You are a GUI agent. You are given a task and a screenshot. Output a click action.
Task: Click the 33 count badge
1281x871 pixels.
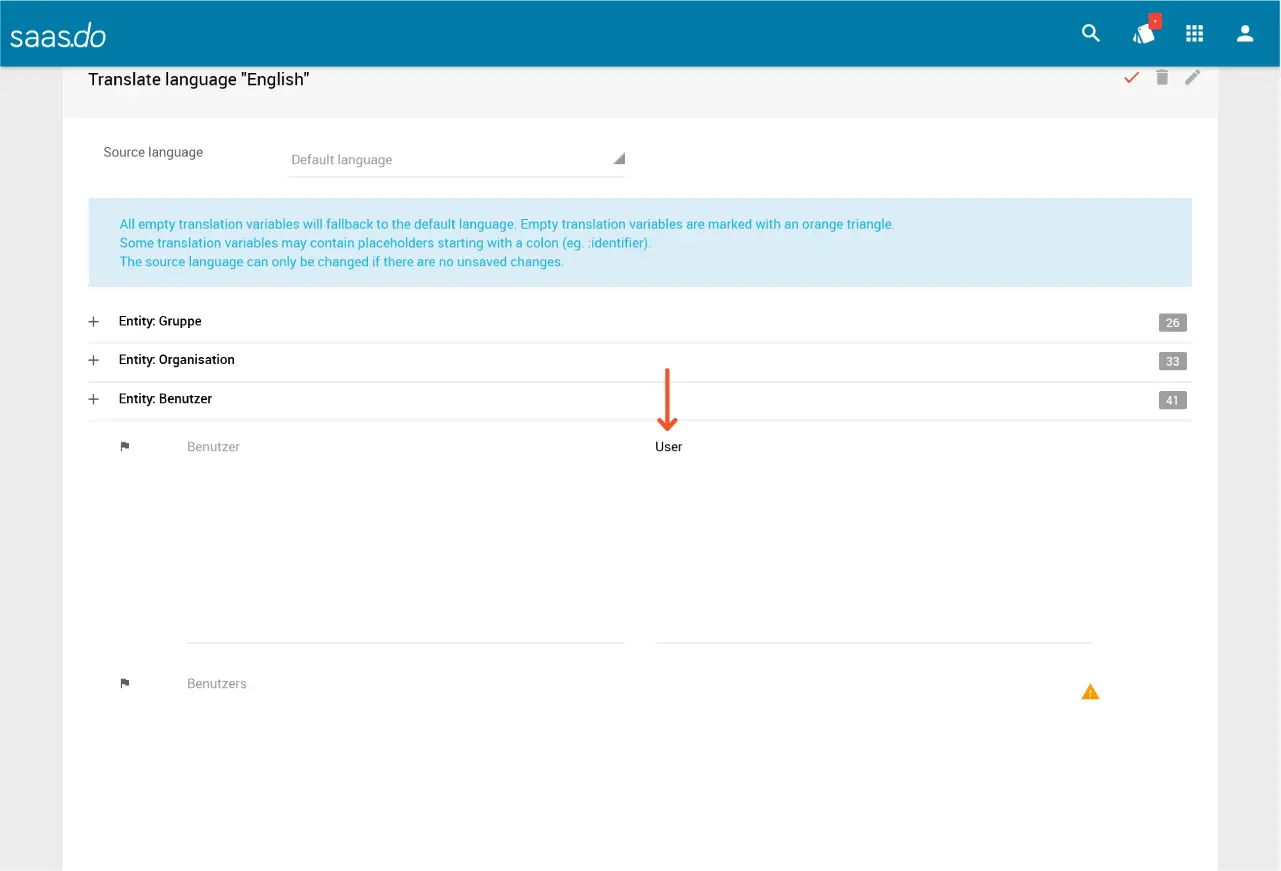pos(1172,361)
